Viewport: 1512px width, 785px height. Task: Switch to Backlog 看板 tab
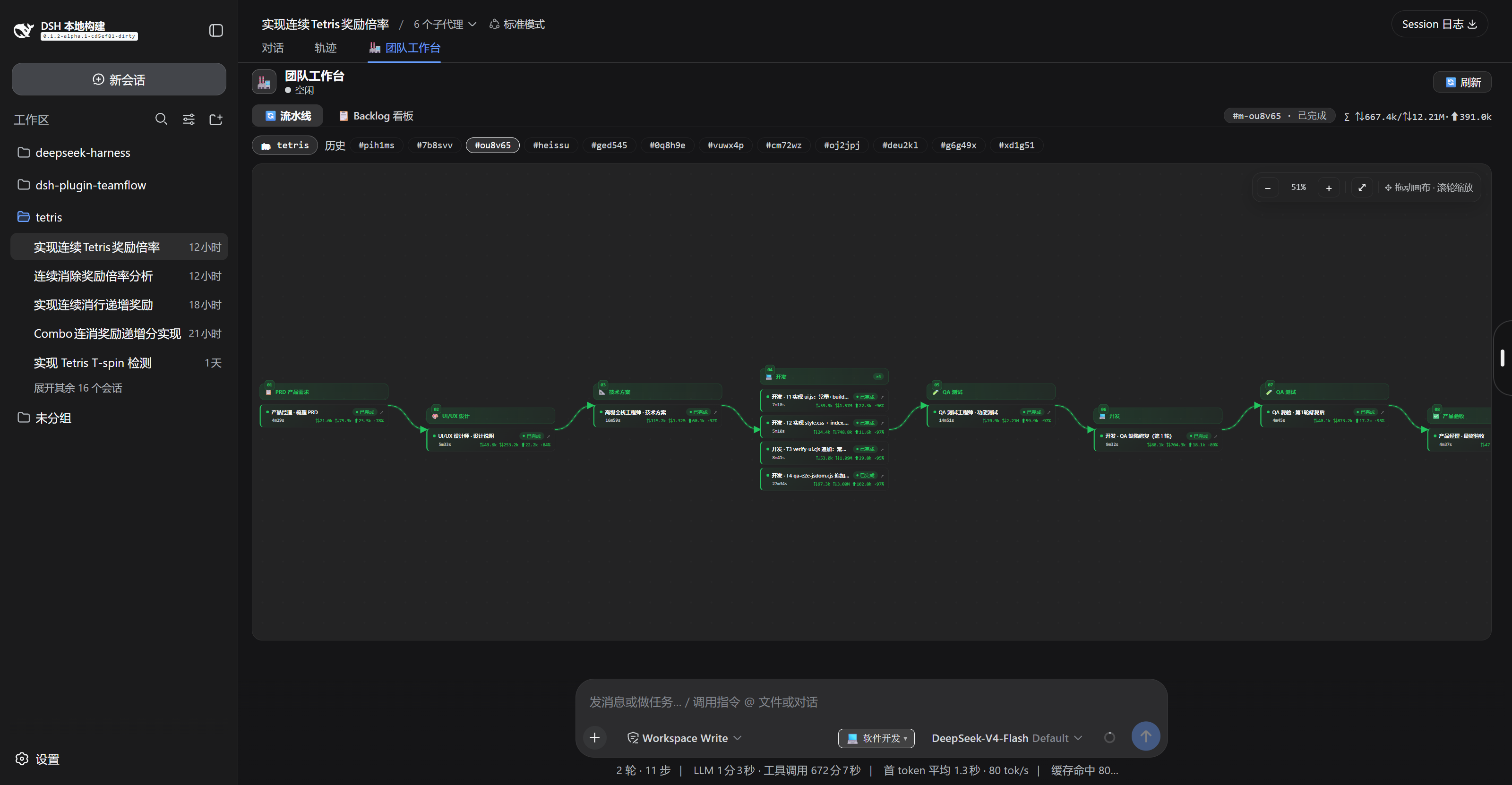pyautogui.click(x=376, y=116)
